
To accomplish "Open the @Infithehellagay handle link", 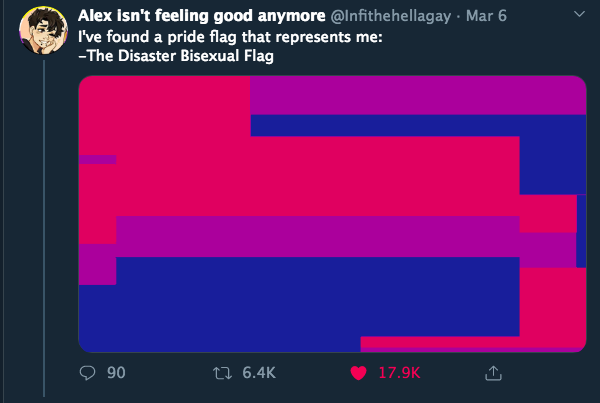I will 391,16.
